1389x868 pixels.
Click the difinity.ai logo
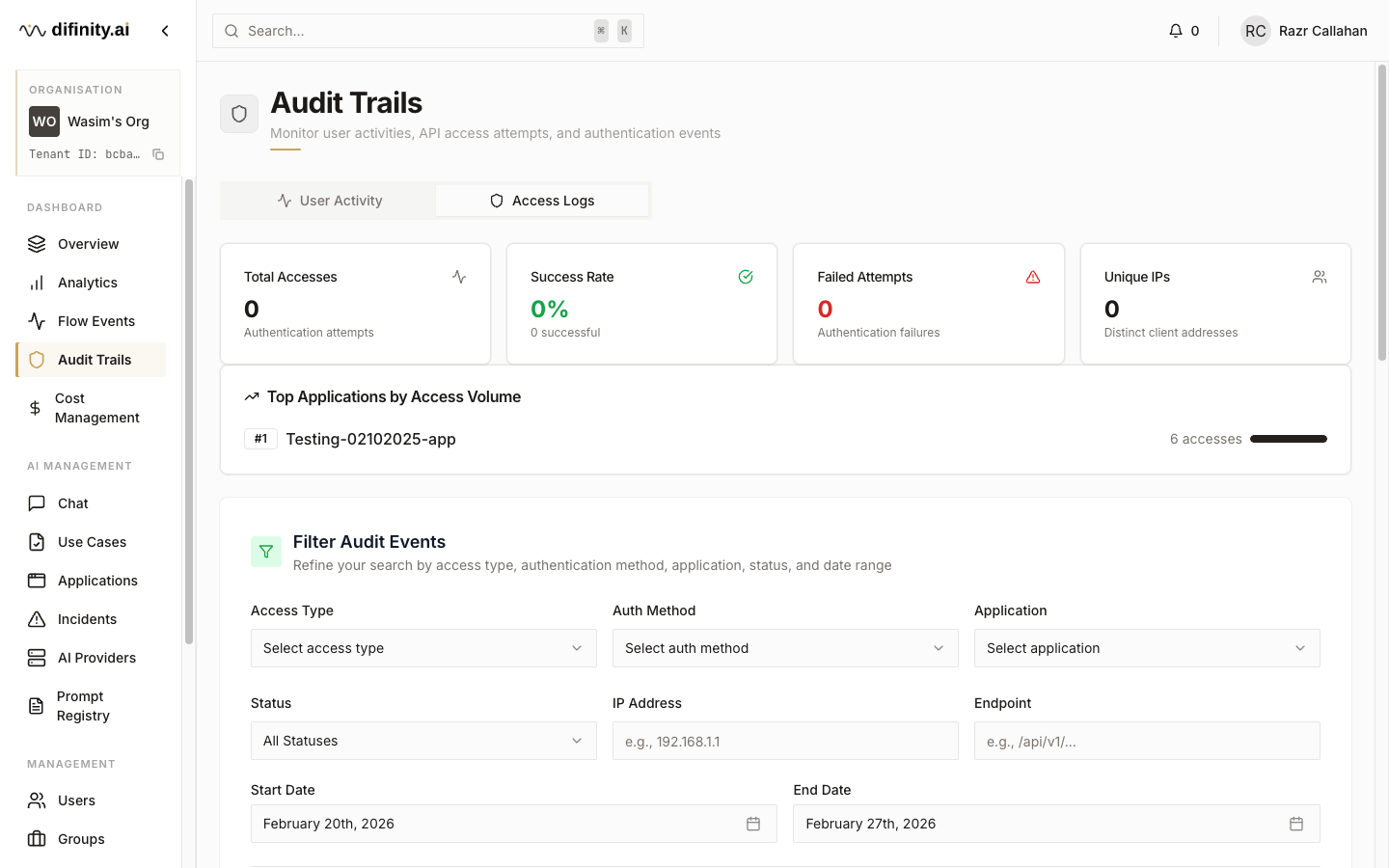point(74,30)
